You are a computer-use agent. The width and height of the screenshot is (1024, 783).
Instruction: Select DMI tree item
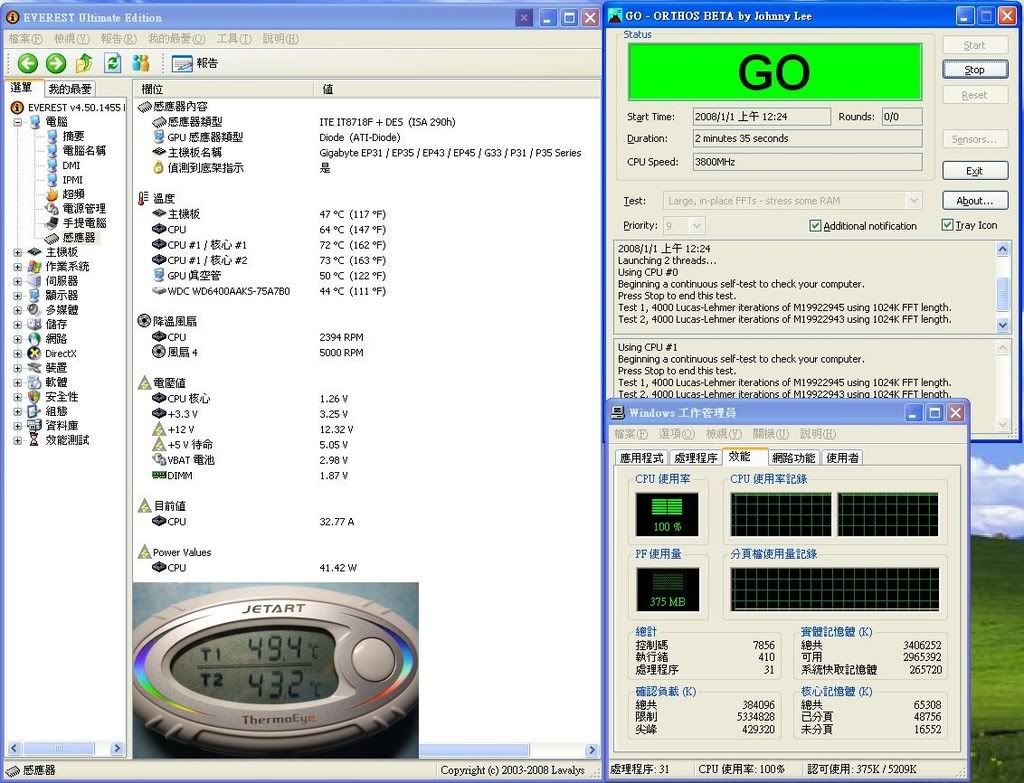pos(71,165)
